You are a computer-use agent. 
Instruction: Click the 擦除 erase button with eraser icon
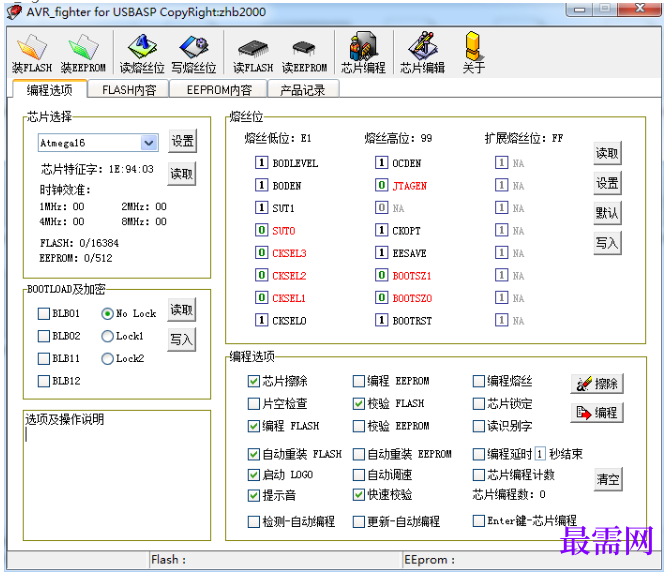click(597, 383)
